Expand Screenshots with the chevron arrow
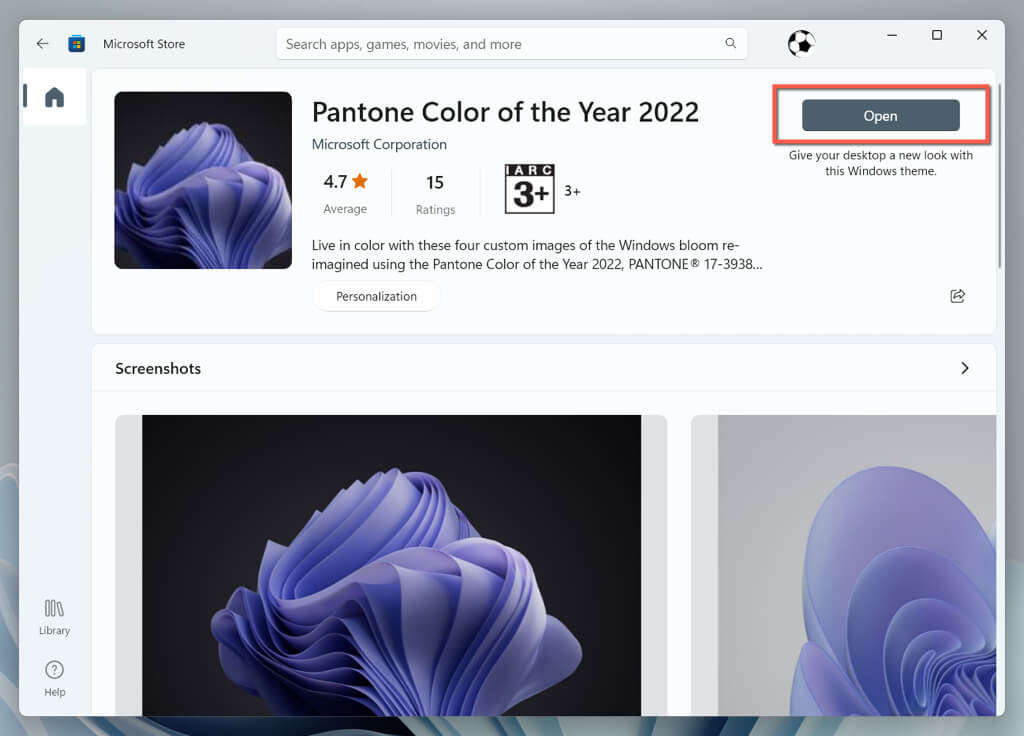The height and width of the screenshot is (736, 1024). [964, 368]
